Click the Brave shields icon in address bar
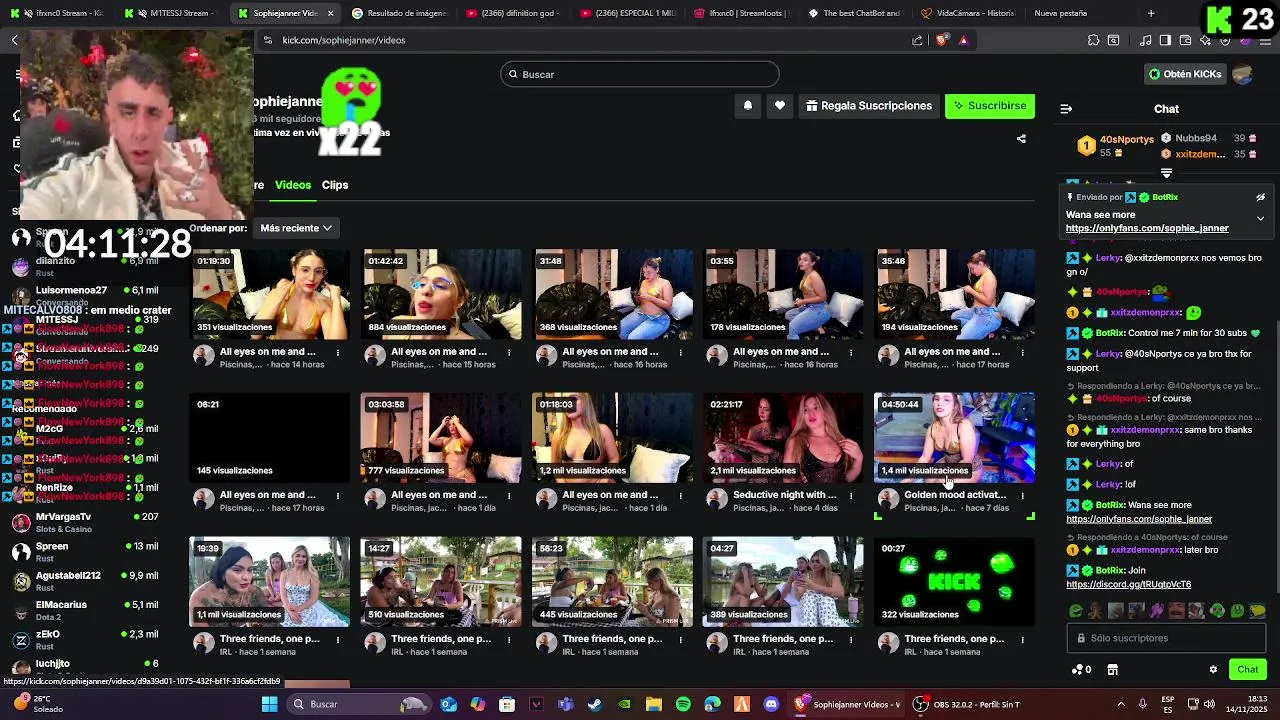Screen dimensions: 1280x720 coord(941,40)
